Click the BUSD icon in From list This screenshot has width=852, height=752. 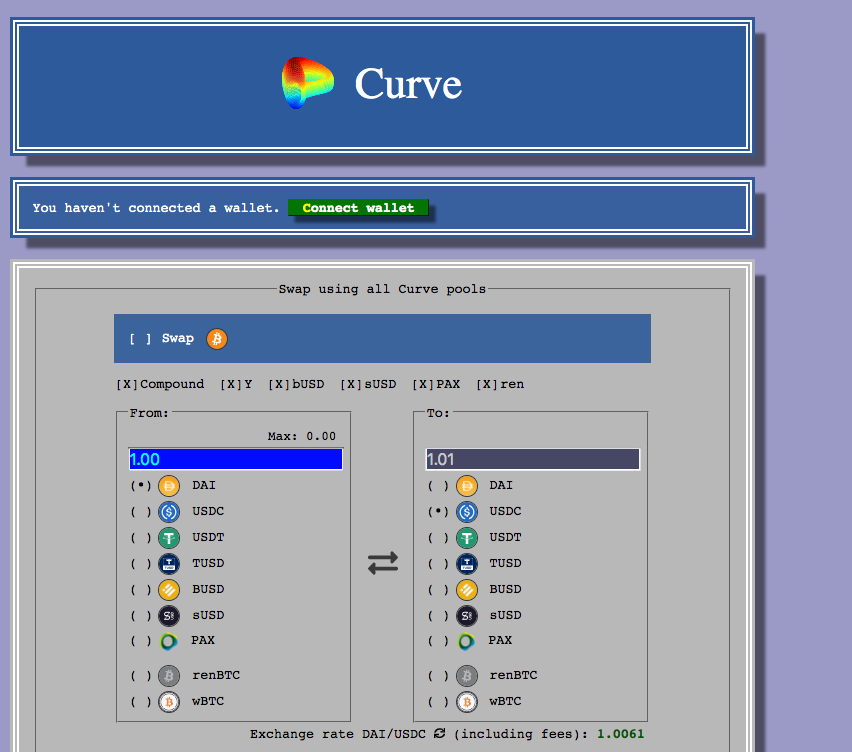click(x=169, y=590)
